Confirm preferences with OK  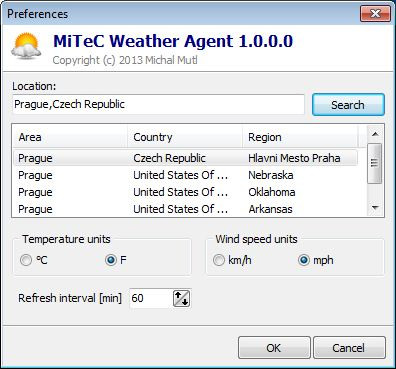[274, 348]
